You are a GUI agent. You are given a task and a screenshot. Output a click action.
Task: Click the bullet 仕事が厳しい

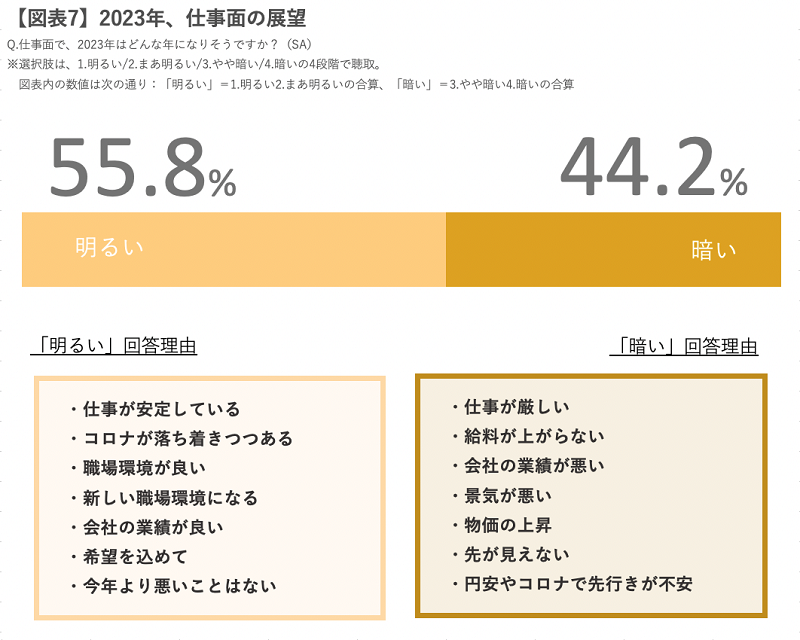510,407
